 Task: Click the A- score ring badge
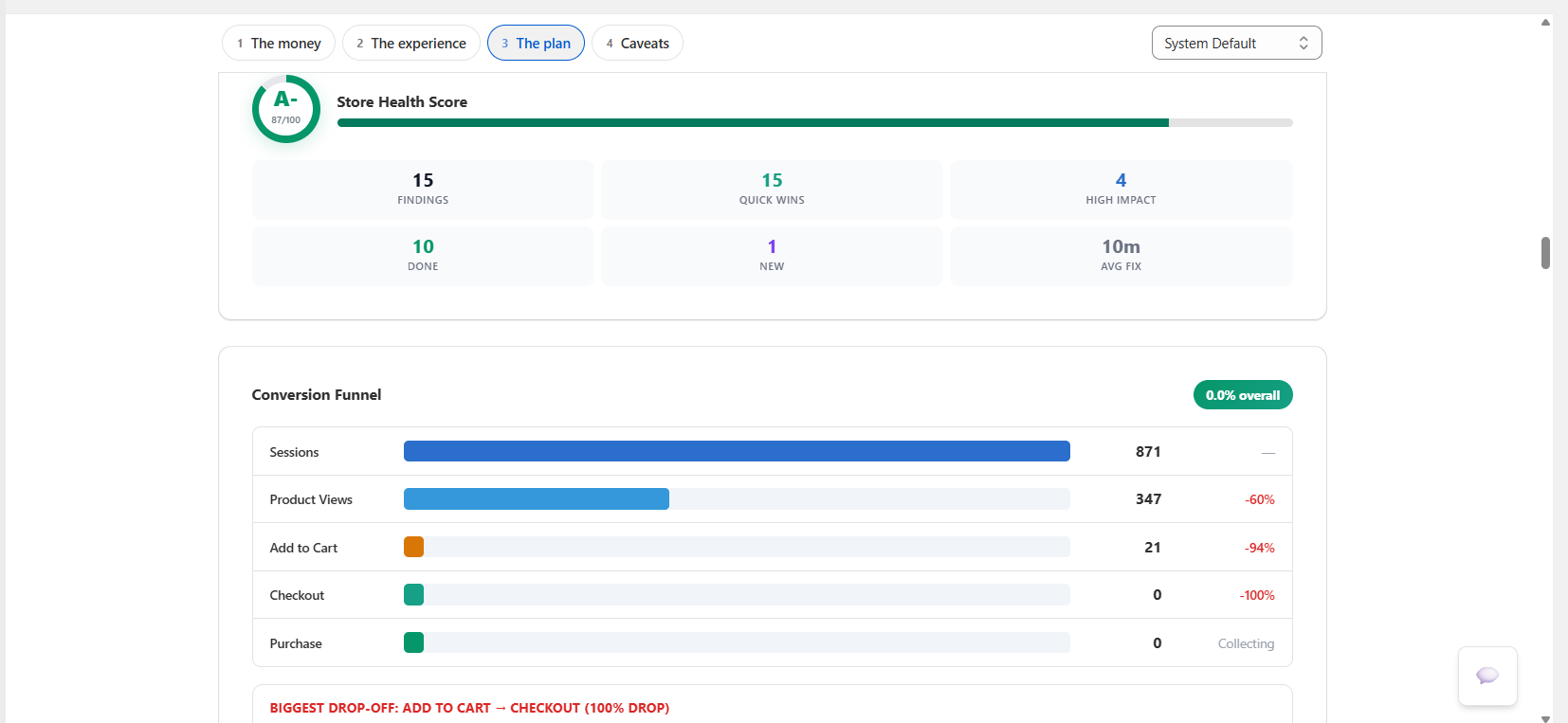point(286,109)
